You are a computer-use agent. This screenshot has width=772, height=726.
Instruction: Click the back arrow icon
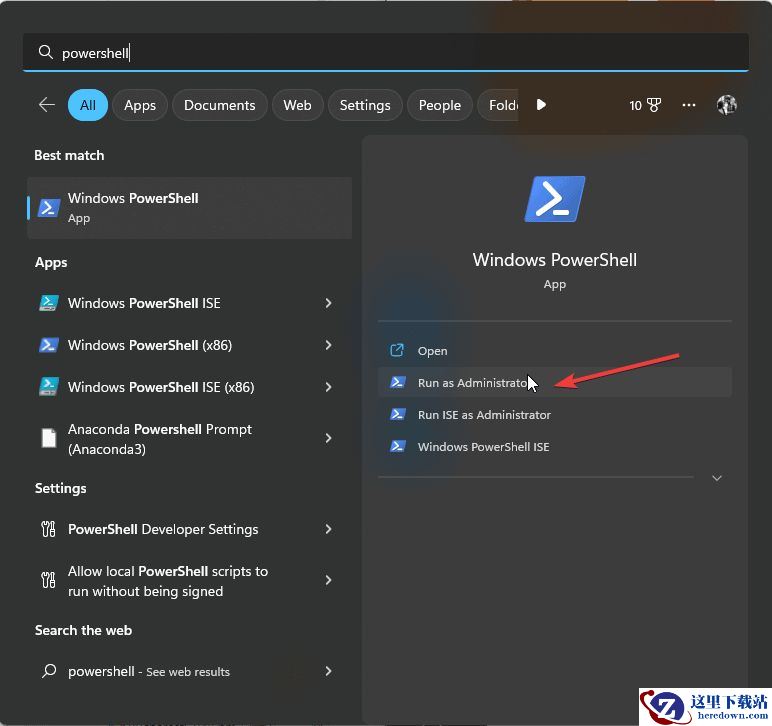point(46,105)
